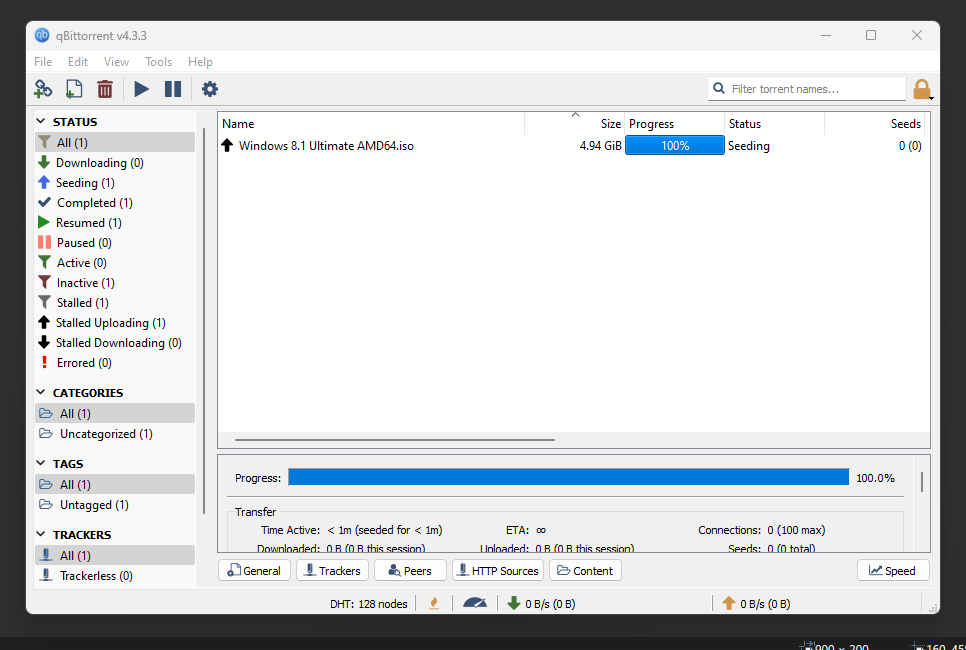Select the Stalled (1) status filter
This screenshot has height=650, width=966.
click(x=115, y=303)
